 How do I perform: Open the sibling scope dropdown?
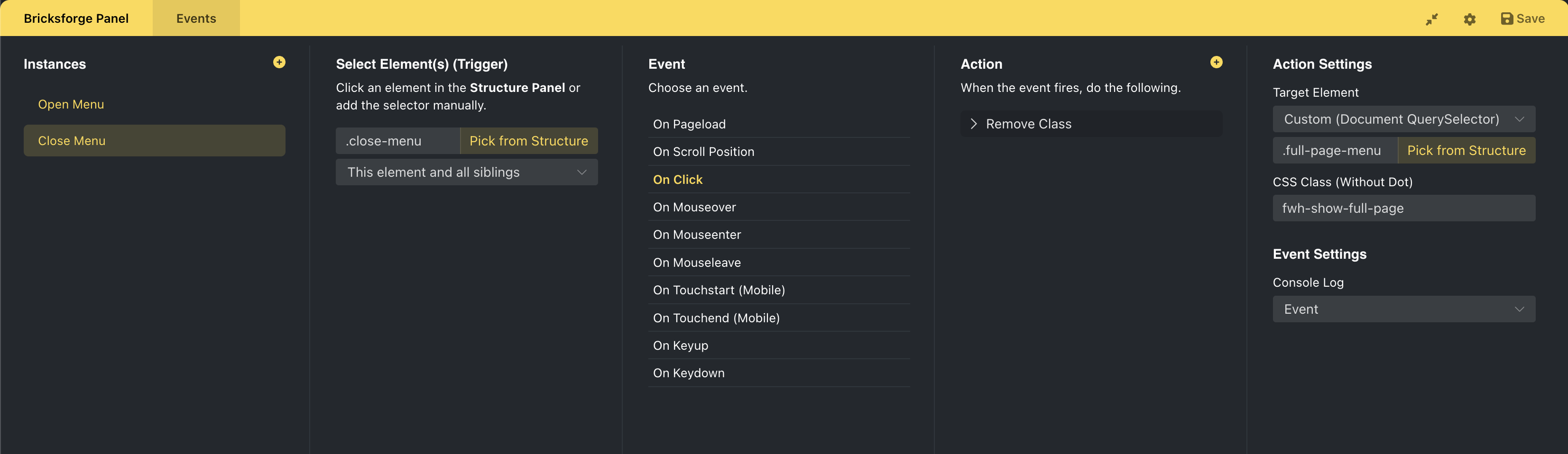[466, 172]
